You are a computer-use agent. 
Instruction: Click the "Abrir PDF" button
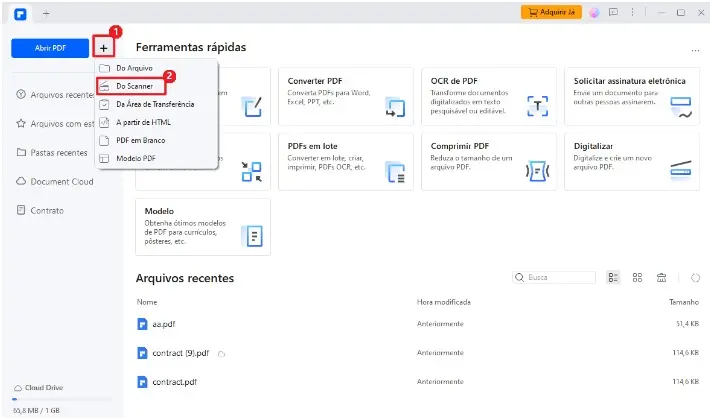(50, 48)
